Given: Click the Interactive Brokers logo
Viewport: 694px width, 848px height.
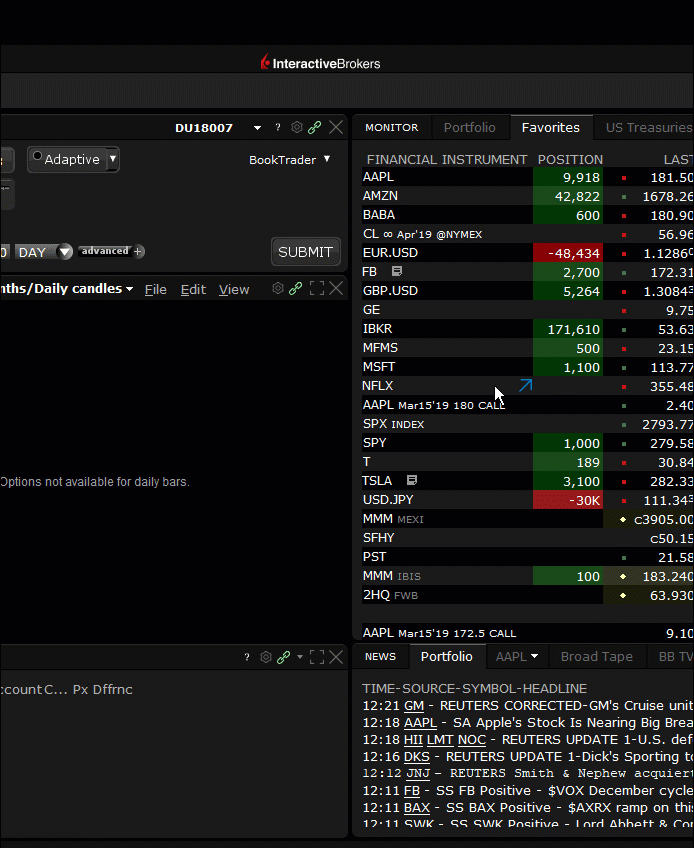Looking at the screenshot, I should tap(320, 63).
